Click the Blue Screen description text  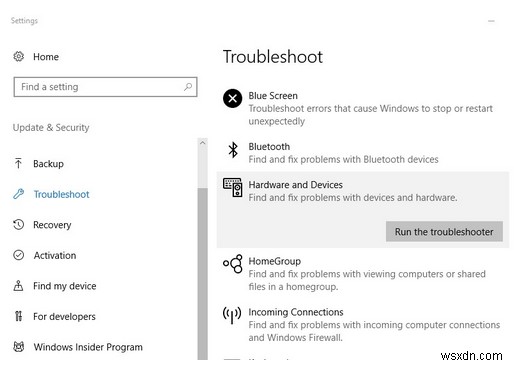click(370, 115)
